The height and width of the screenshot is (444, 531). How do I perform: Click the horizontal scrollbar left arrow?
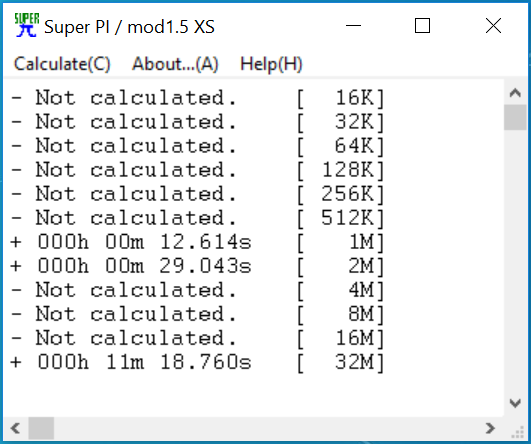click(x=16, y=428)
